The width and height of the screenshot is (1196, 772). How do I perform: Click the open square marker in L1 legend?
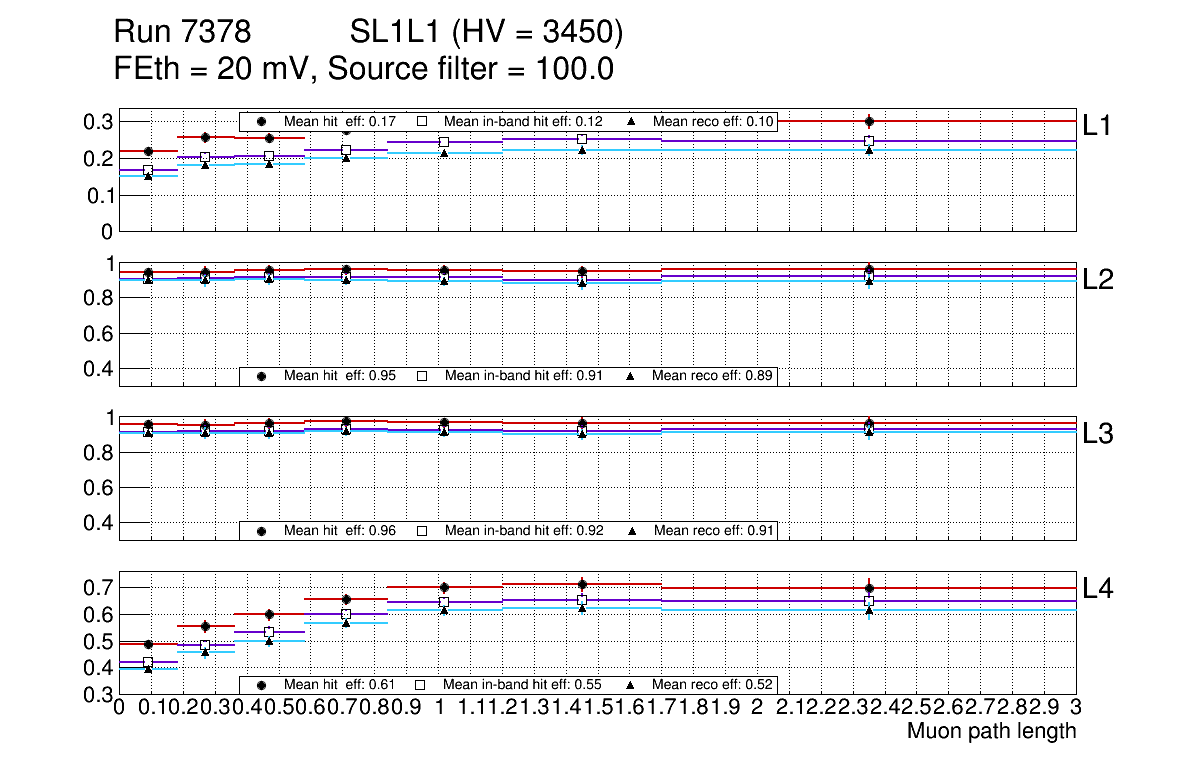point(422,121)
